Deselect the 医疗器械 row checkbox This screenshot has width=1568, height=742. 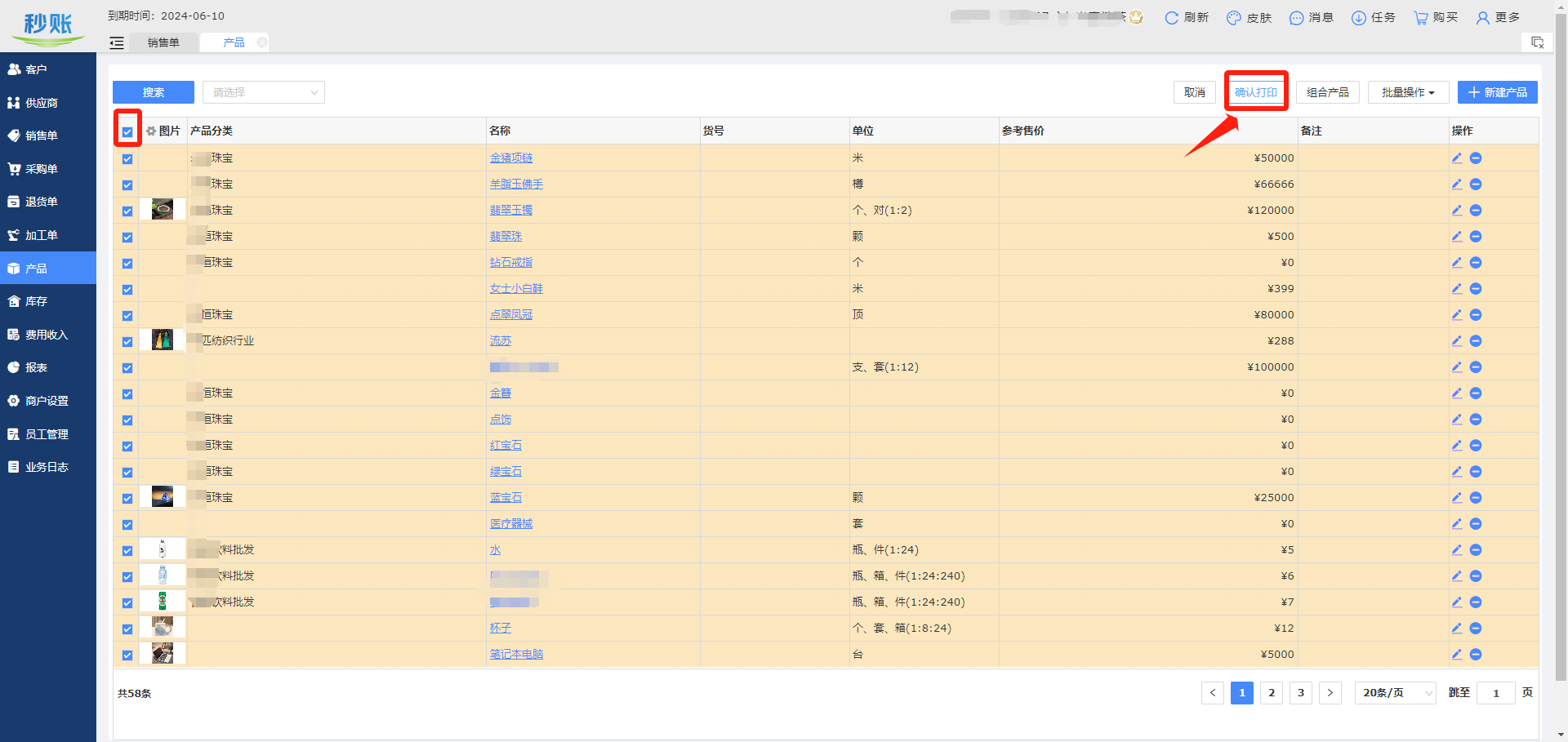click(127, 525)
